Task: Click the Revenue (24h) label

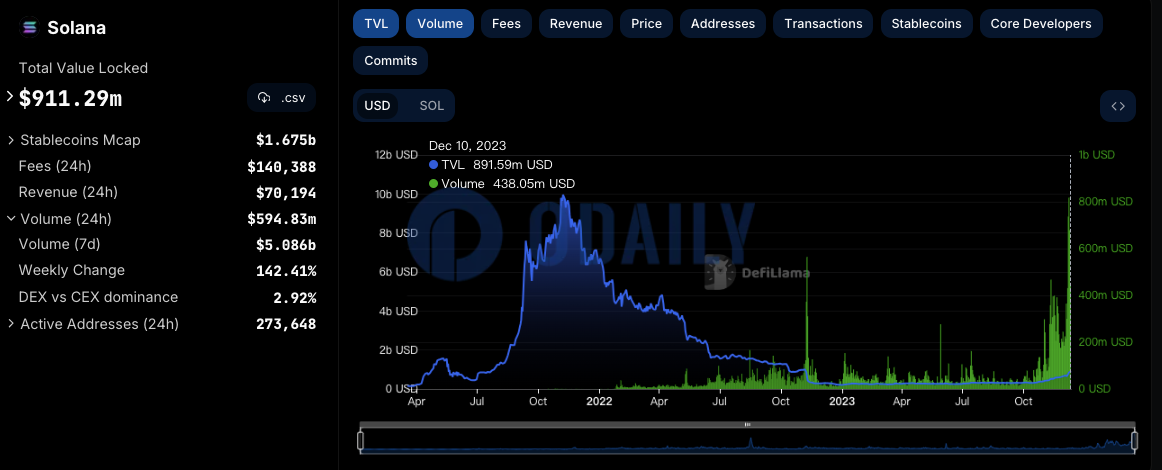Action: [68, 193]
